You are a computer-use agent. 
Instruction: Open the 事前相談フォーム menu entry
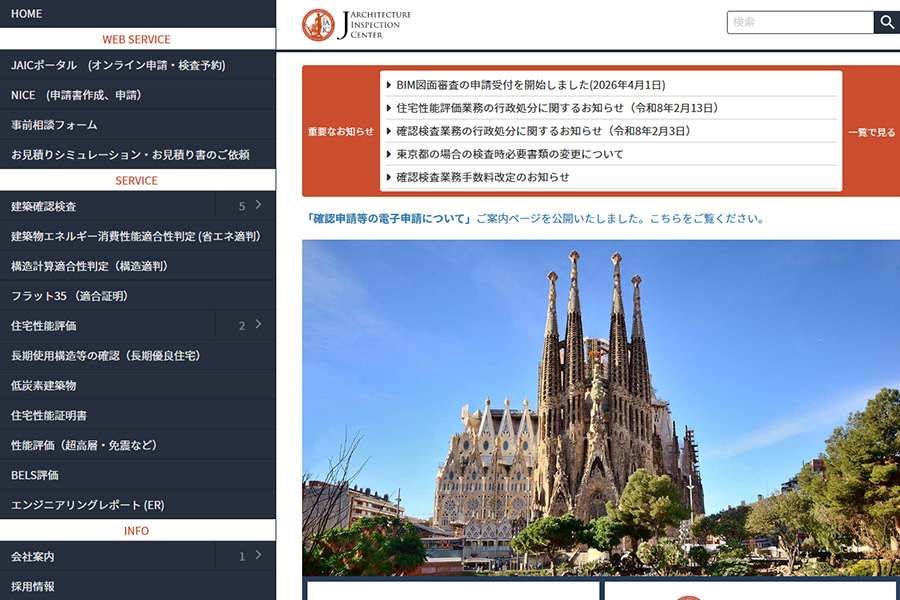[54, 125]
